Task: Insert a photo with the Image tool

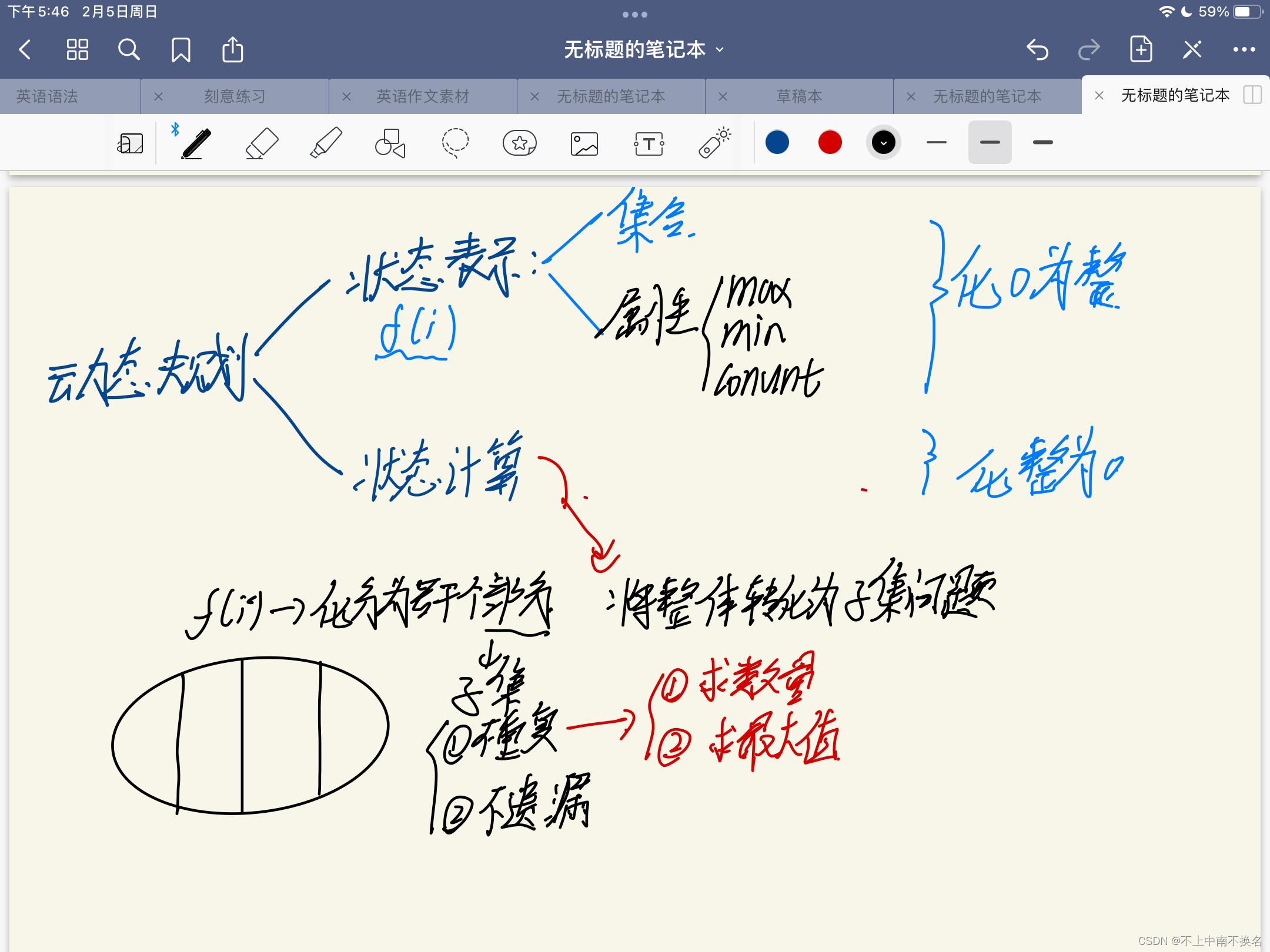Action: 584,142
